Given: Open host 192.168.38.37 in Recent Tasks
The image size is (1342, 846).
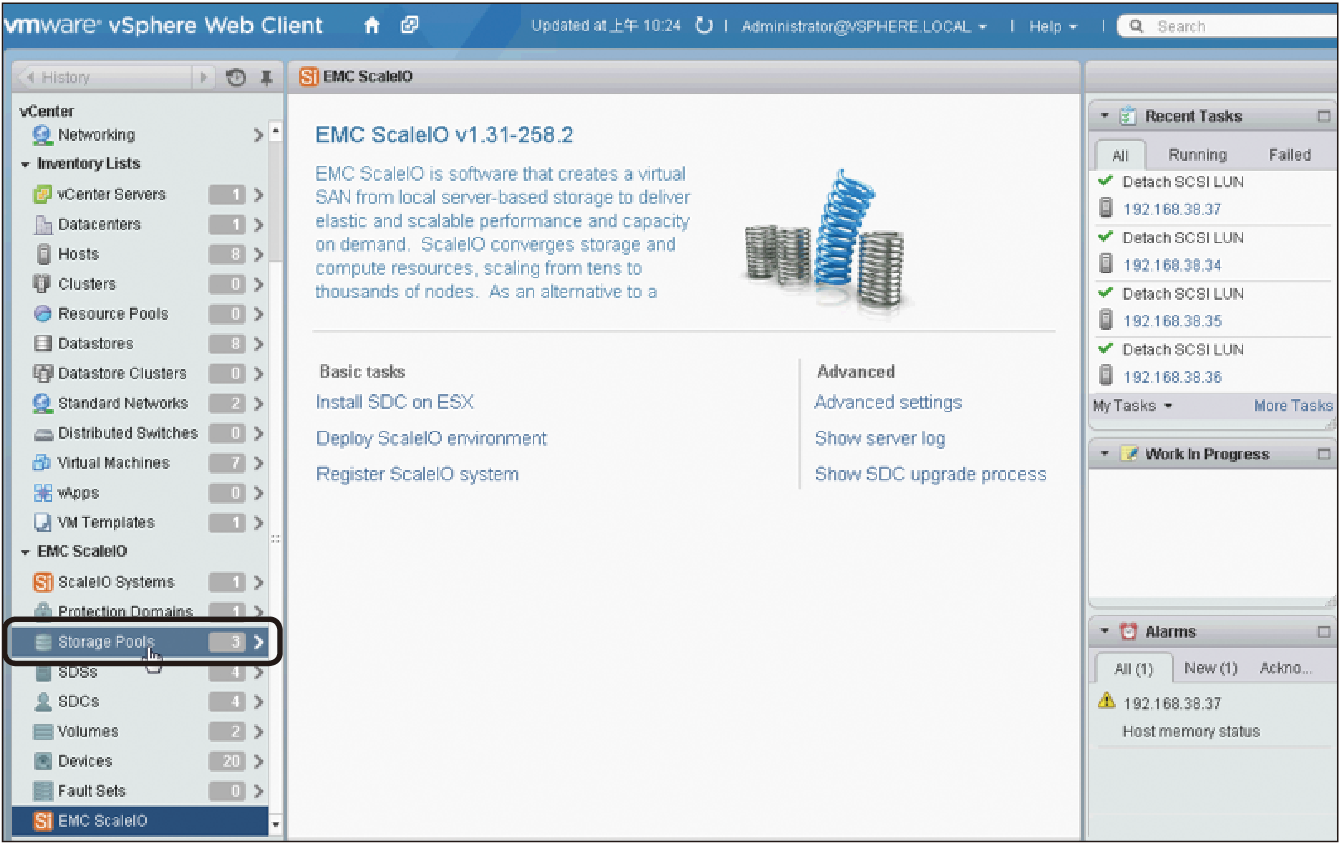Looking at the screenshot, I should pyautogui.click(x=1172, y=210).
